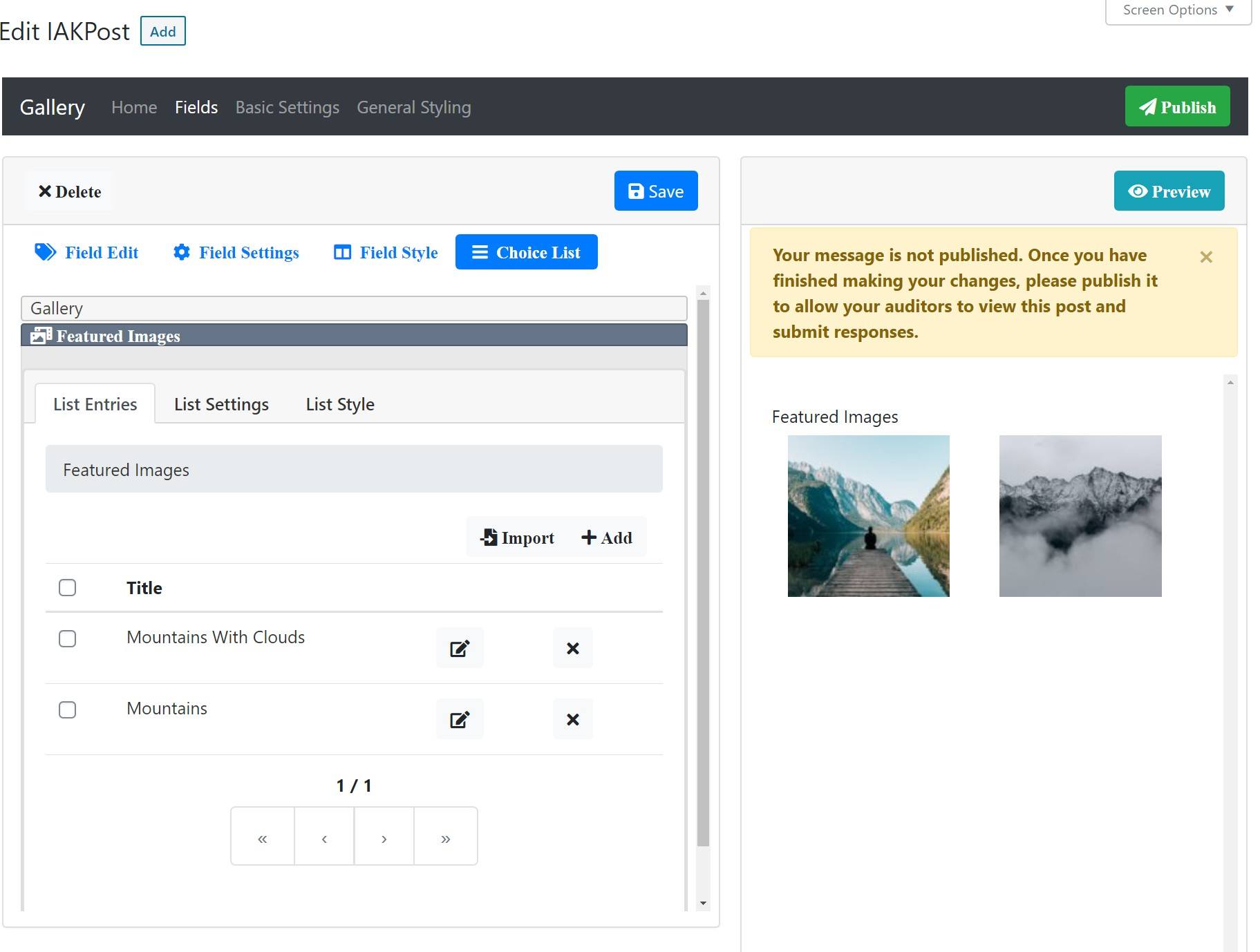Go to last page with double-right arrow
Viewport: 1260px width, 952px height.
coord(446,836)
